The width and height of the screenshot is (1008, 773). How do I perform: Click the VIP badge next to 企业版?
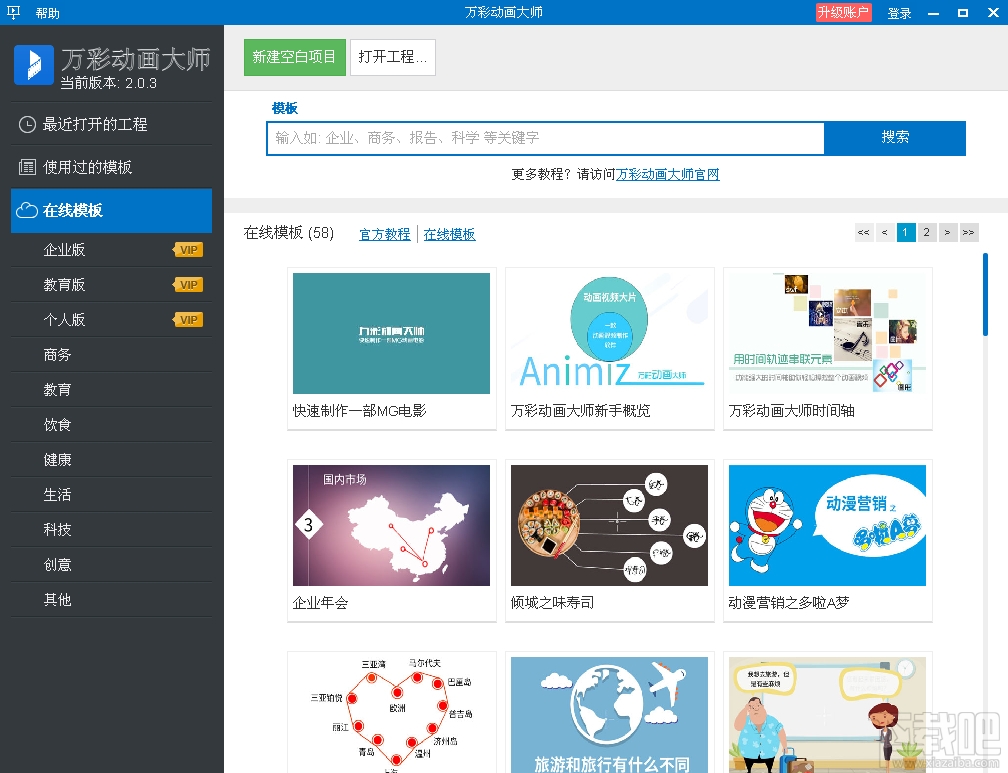(x=188, y=250)
